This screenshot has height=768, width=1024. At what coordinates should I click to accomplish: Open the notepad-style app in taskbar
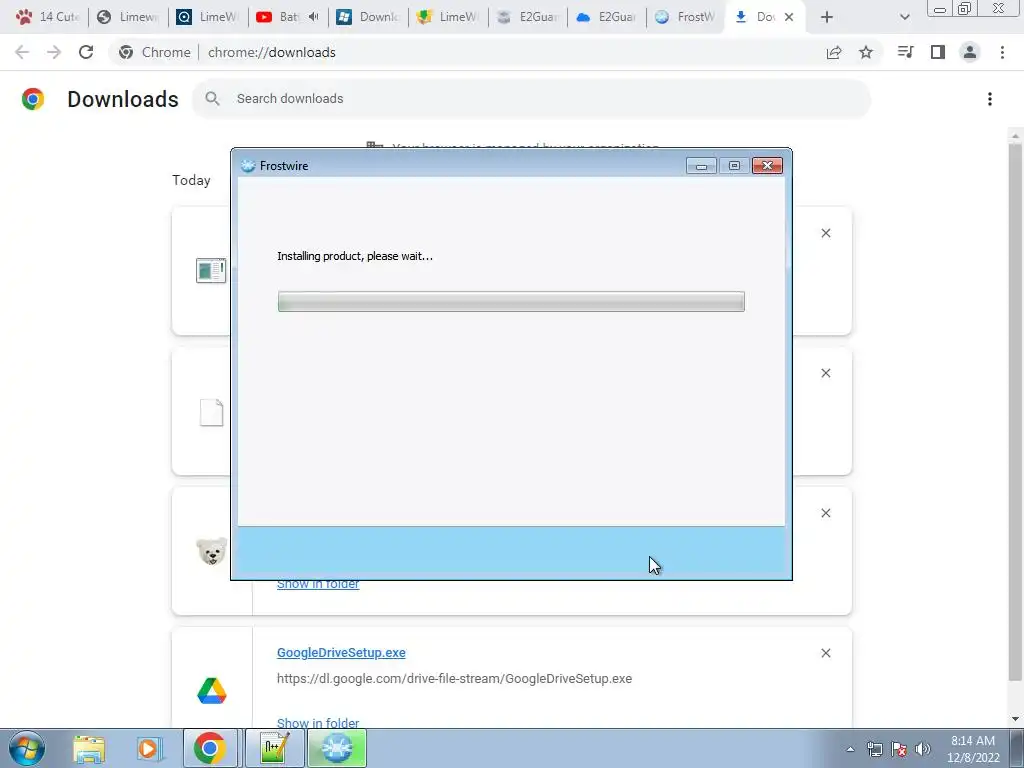pyautogui.click(x=274, y=748)
